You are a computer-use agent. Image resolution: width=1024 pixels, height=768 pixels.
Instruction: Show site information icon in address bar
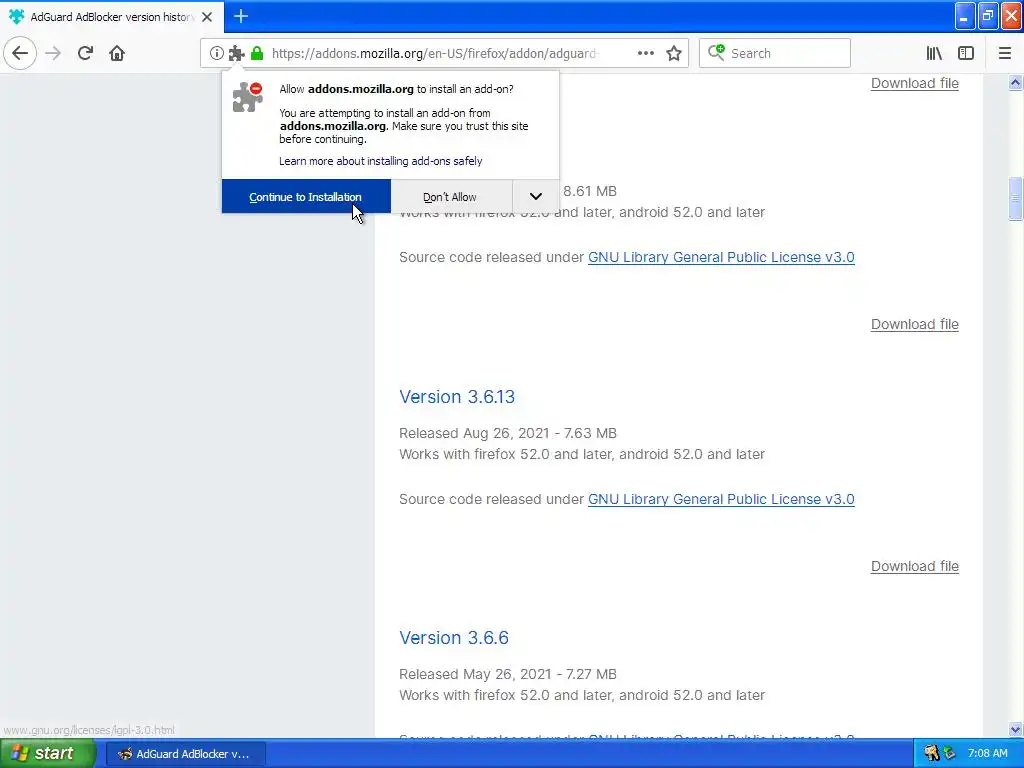(x=216, y=54)
